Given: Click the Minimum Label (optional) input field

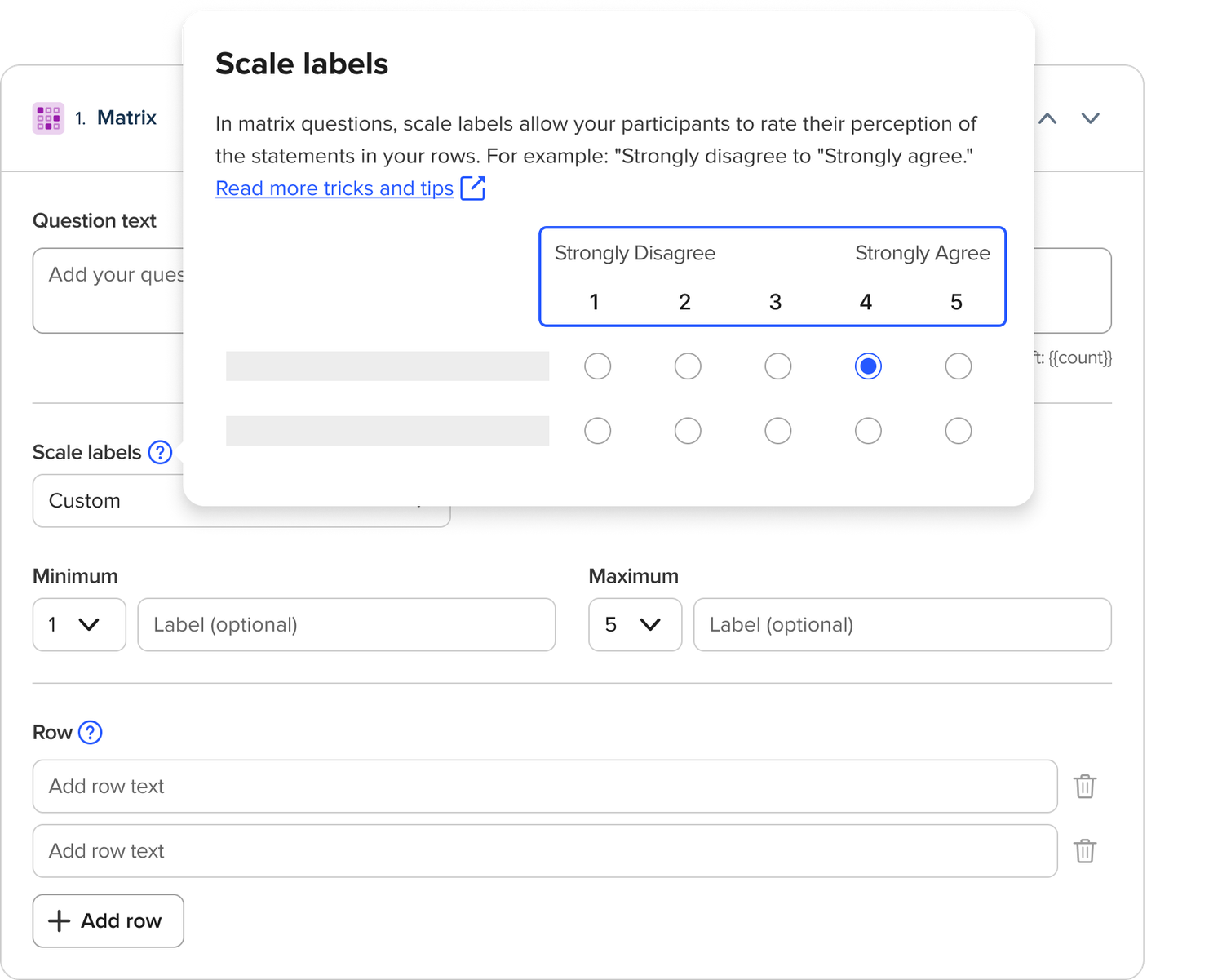Looking at the screenshot, I should [x=346, y=625].
